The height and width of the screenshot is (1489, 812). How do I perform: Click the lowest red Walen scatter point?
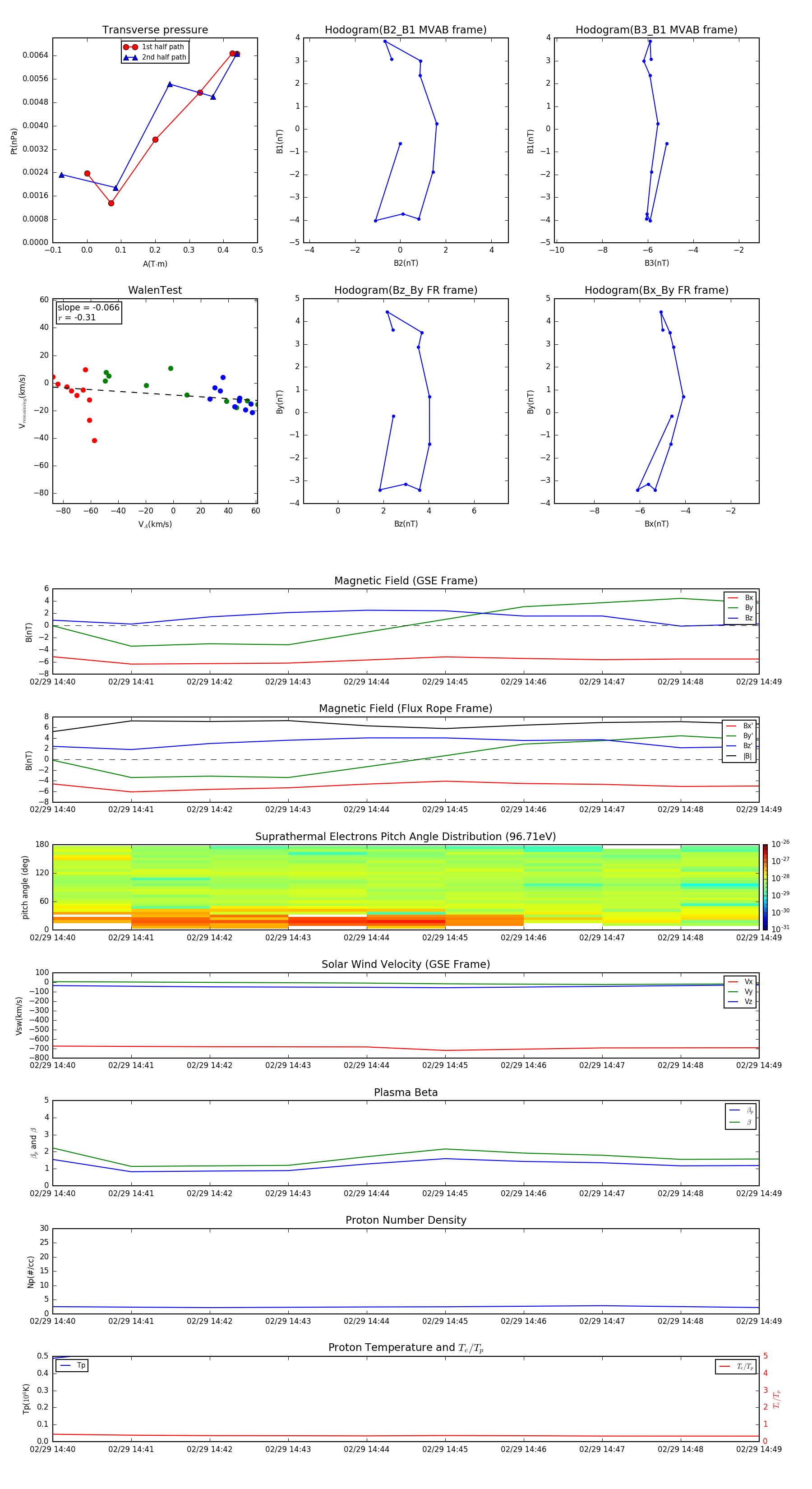click(94, 440)
